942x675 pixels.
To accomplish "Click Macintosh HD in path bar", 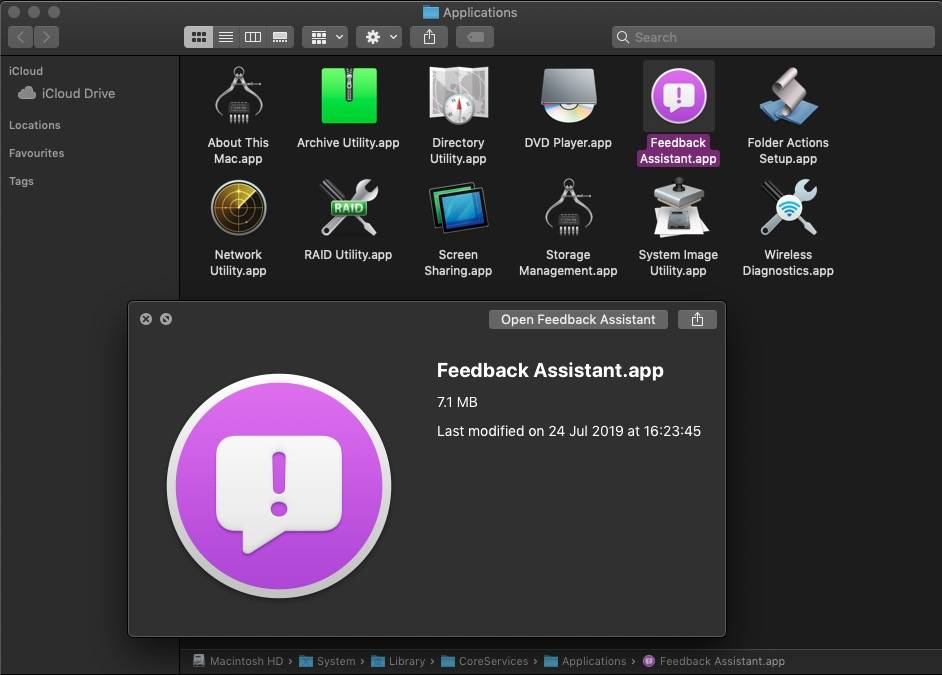I will 238,661.
